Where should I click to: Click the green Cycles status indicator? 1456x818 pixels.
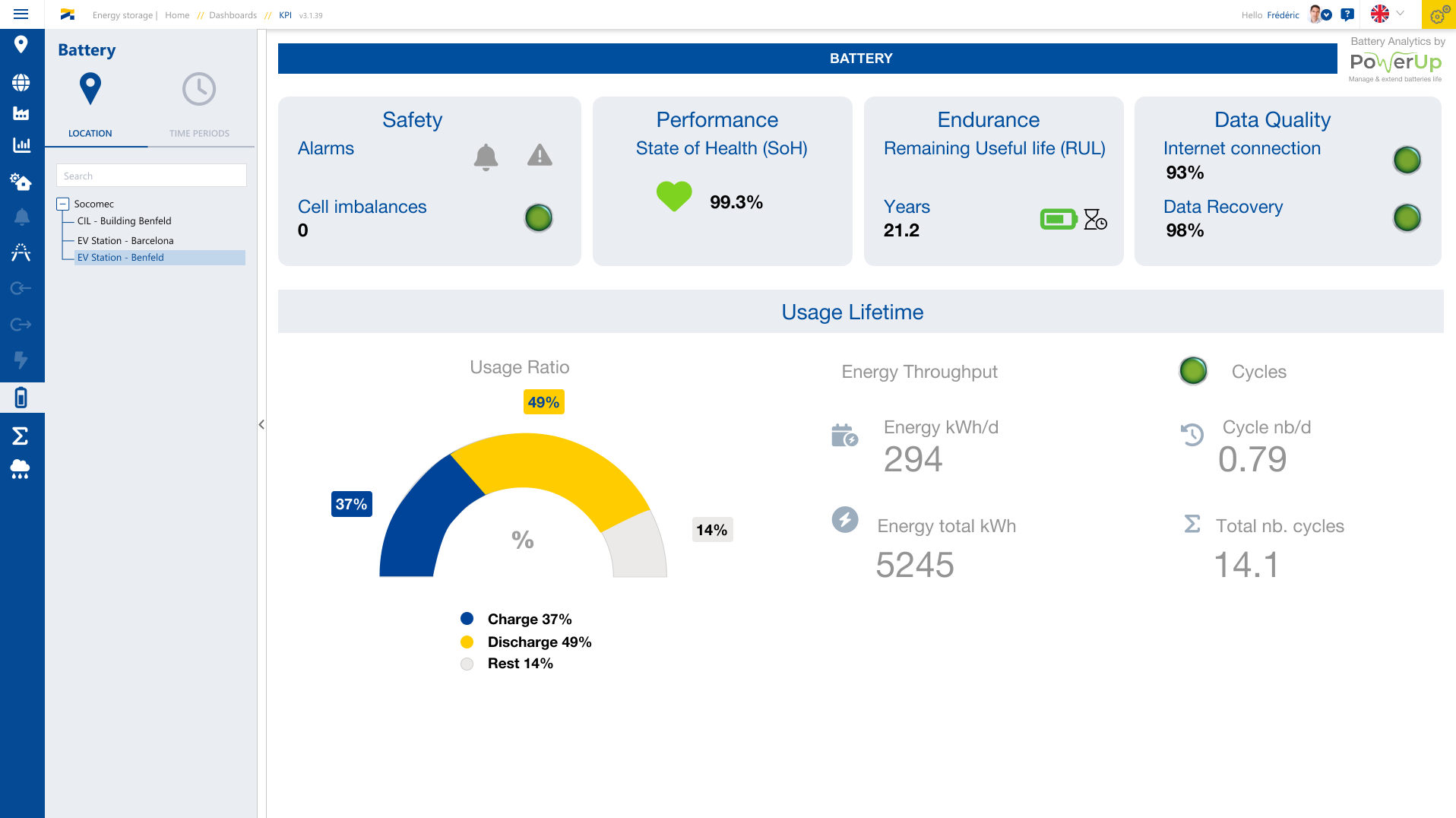[x=1192, y=371]
